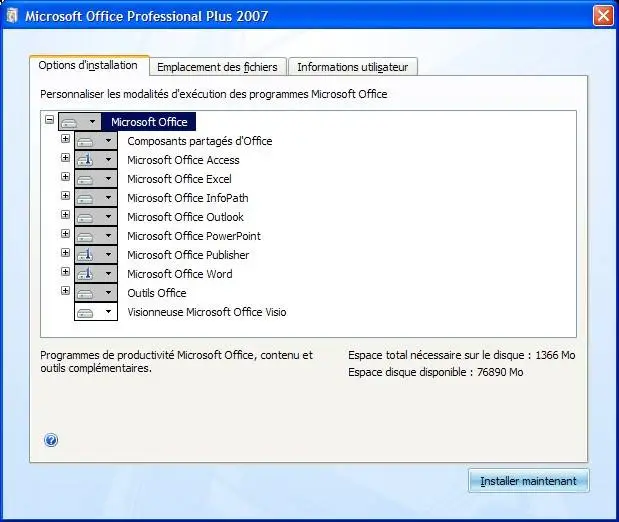Open install-state dropdown for Outils Office
This screenshot has height=522, width=619.
(x=96, y=293)
